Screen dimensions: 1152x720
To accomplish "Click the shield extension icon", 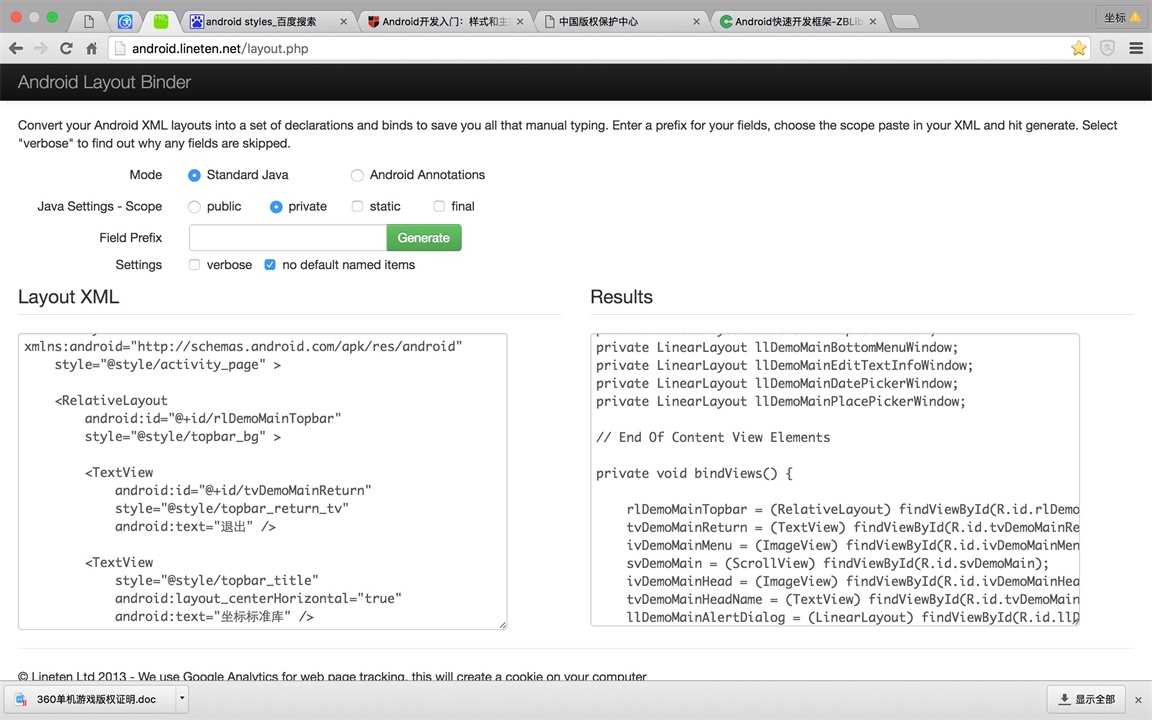I will [x=1108, y=48].
